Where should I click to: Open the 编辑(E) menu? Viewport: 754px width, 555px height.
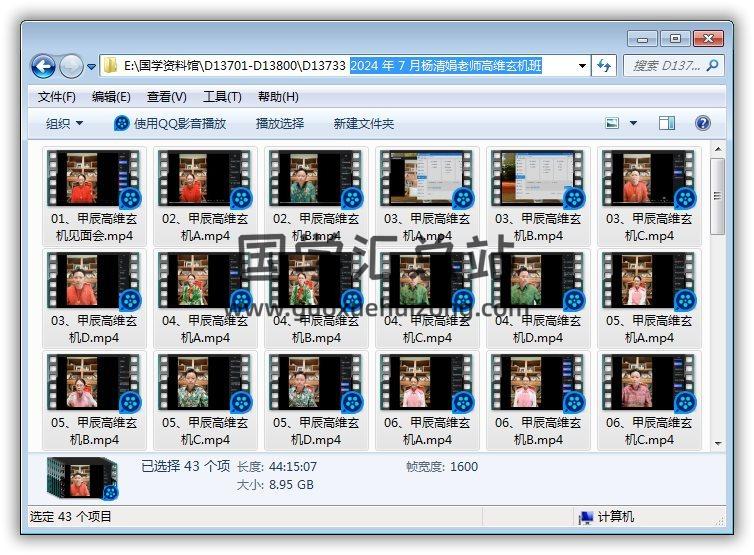coord(111,97)
